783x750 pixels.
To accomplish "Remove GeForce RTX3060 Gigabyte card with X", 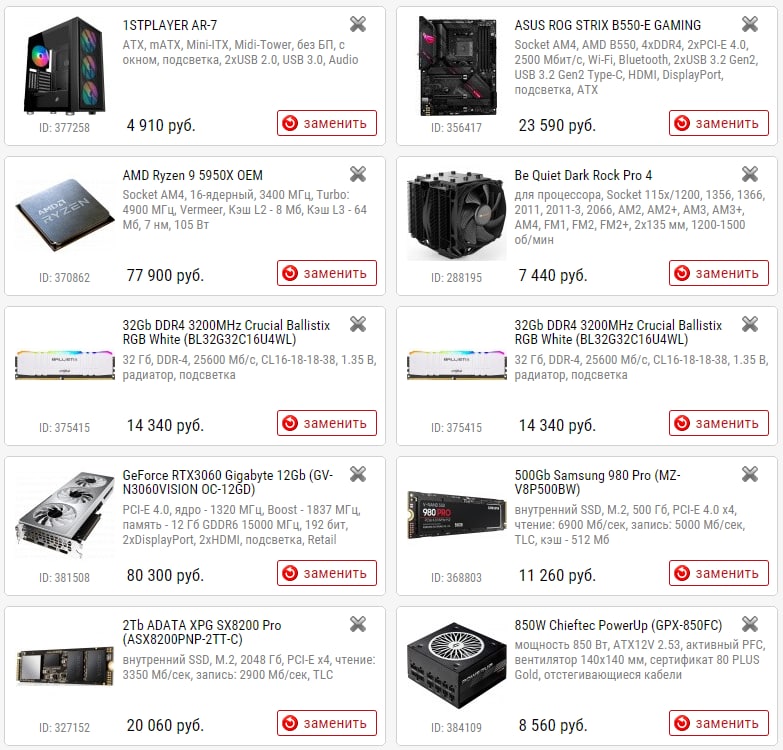I will (x=358, y=474).
